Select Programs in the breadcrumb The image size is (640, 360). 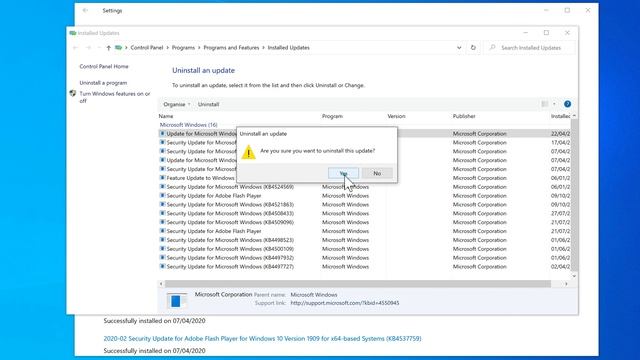pos(183,48)
